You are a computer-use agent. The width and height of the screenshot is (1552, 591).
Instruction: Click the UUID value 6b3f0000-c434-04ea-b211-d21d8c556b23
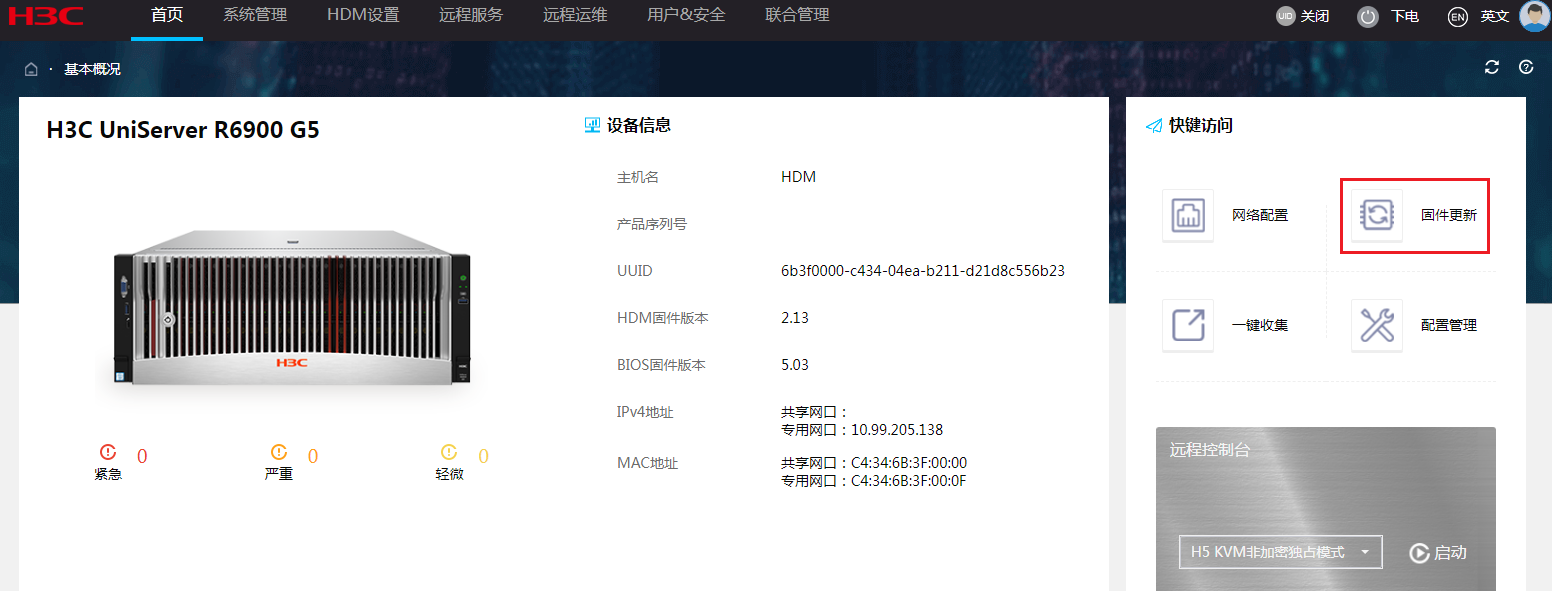(x=923, y=271)
